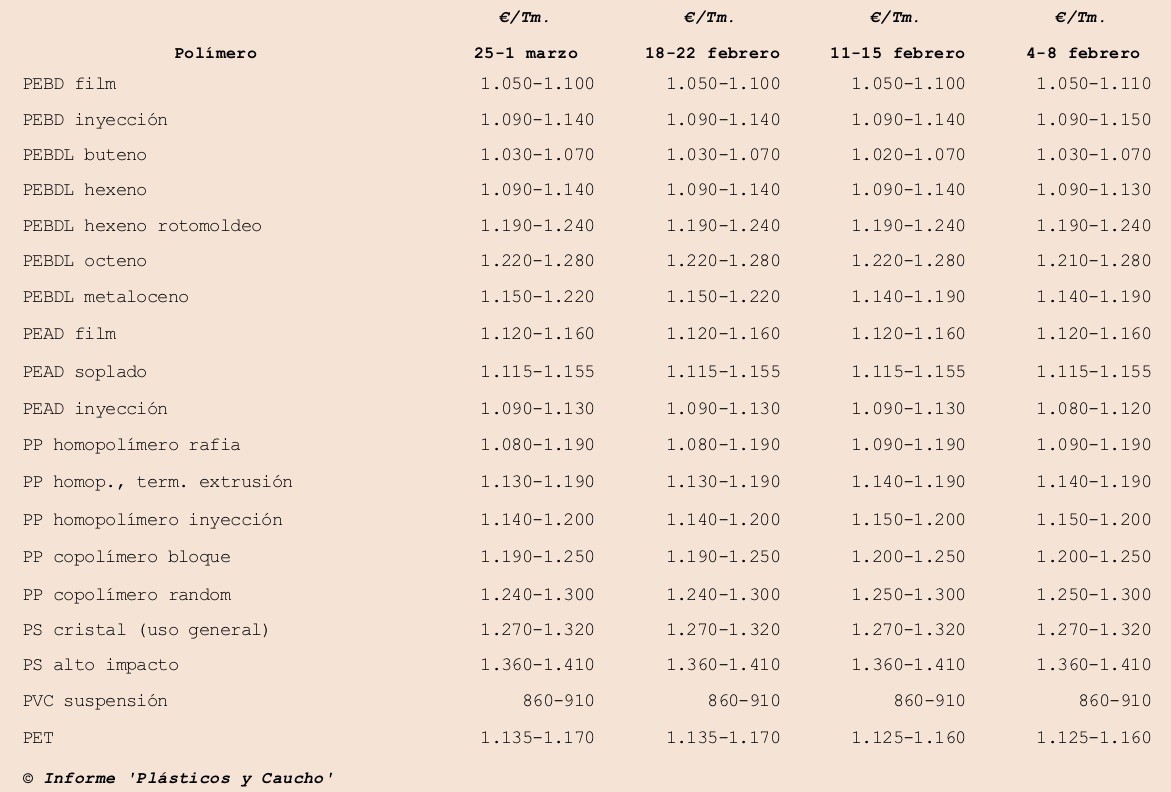Viewport: 1171px width, 792px height.
Task: Click the PEAD soplado row label
Action: (x=84, y=372)
